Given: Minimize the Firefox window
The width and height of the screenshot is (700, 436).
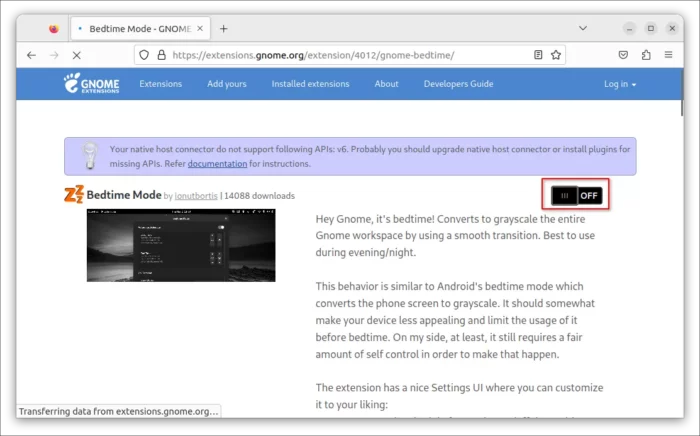Looking at the screenshot, I should [629, 29].
